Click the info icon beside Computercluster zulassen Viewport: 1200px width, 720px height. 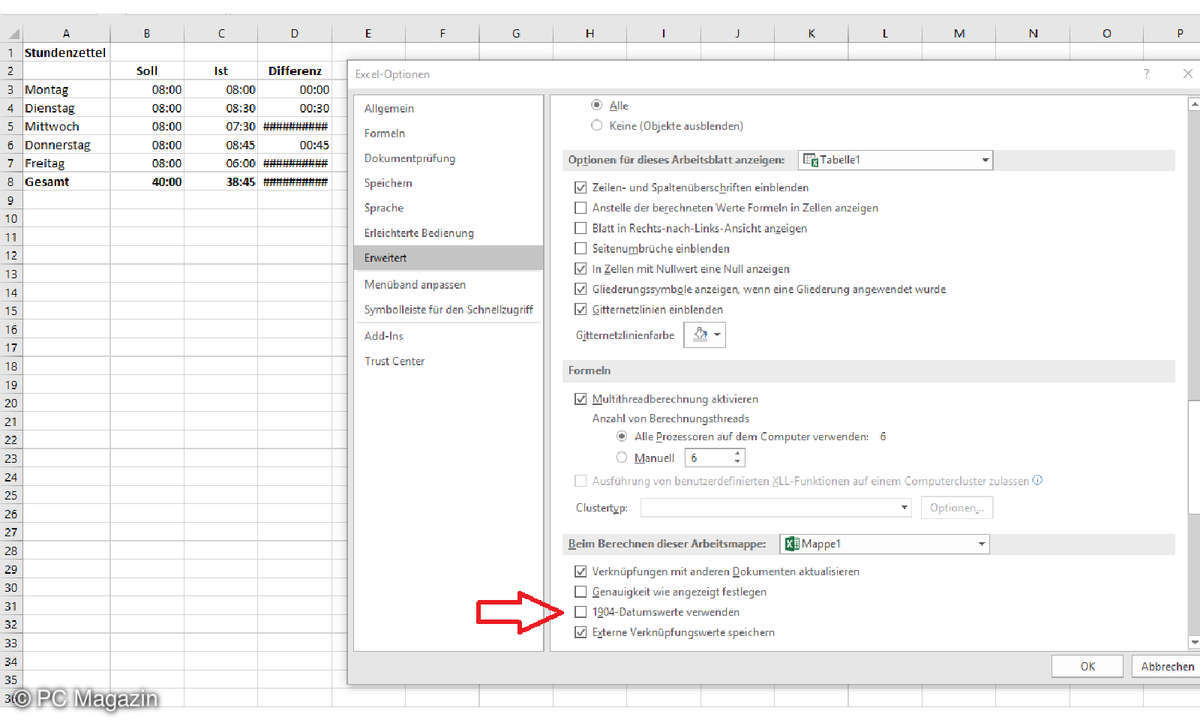pos(1037,480)
